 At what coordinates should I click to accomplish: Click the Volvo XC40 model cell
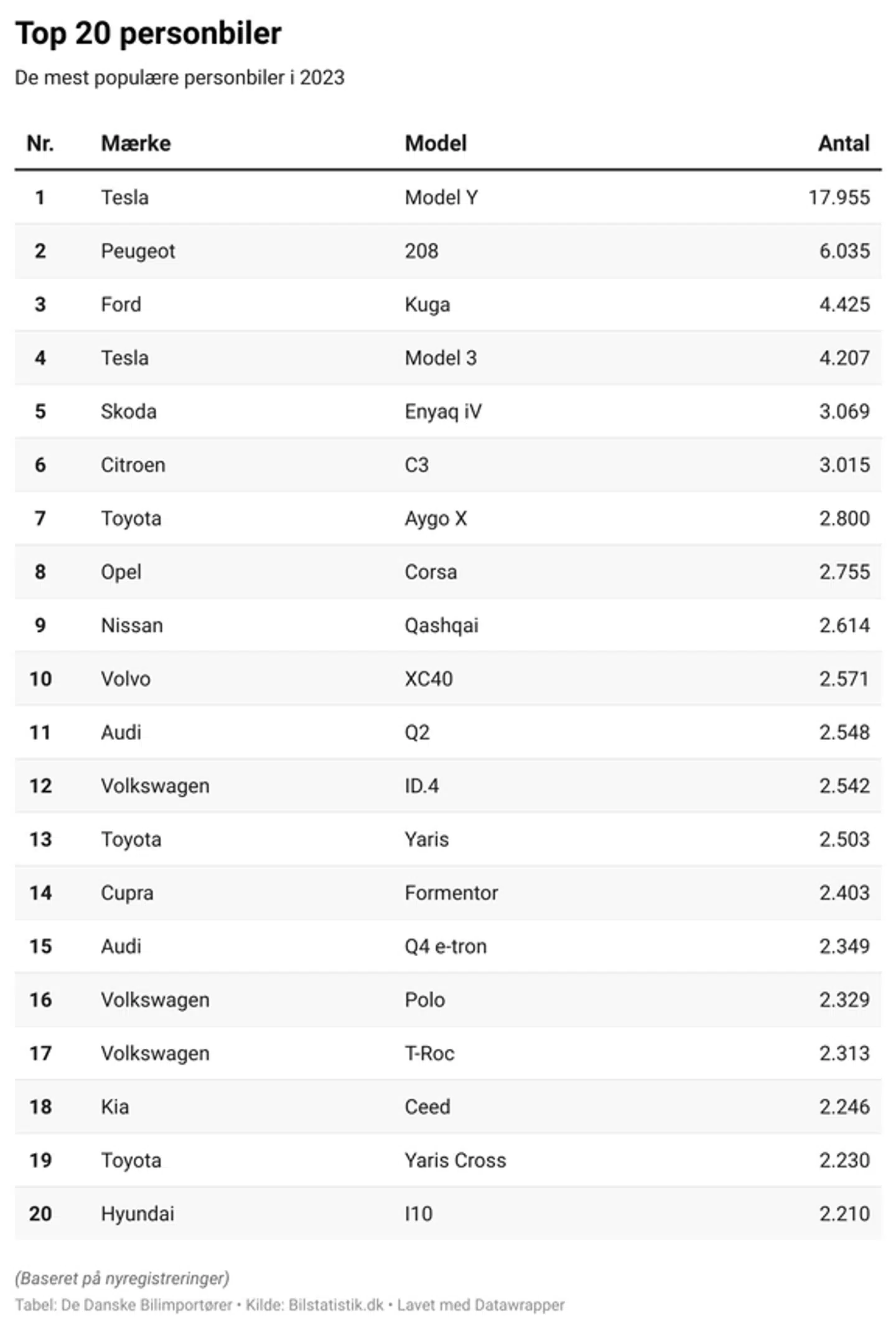pyautogui.click(x=429, y=679)
